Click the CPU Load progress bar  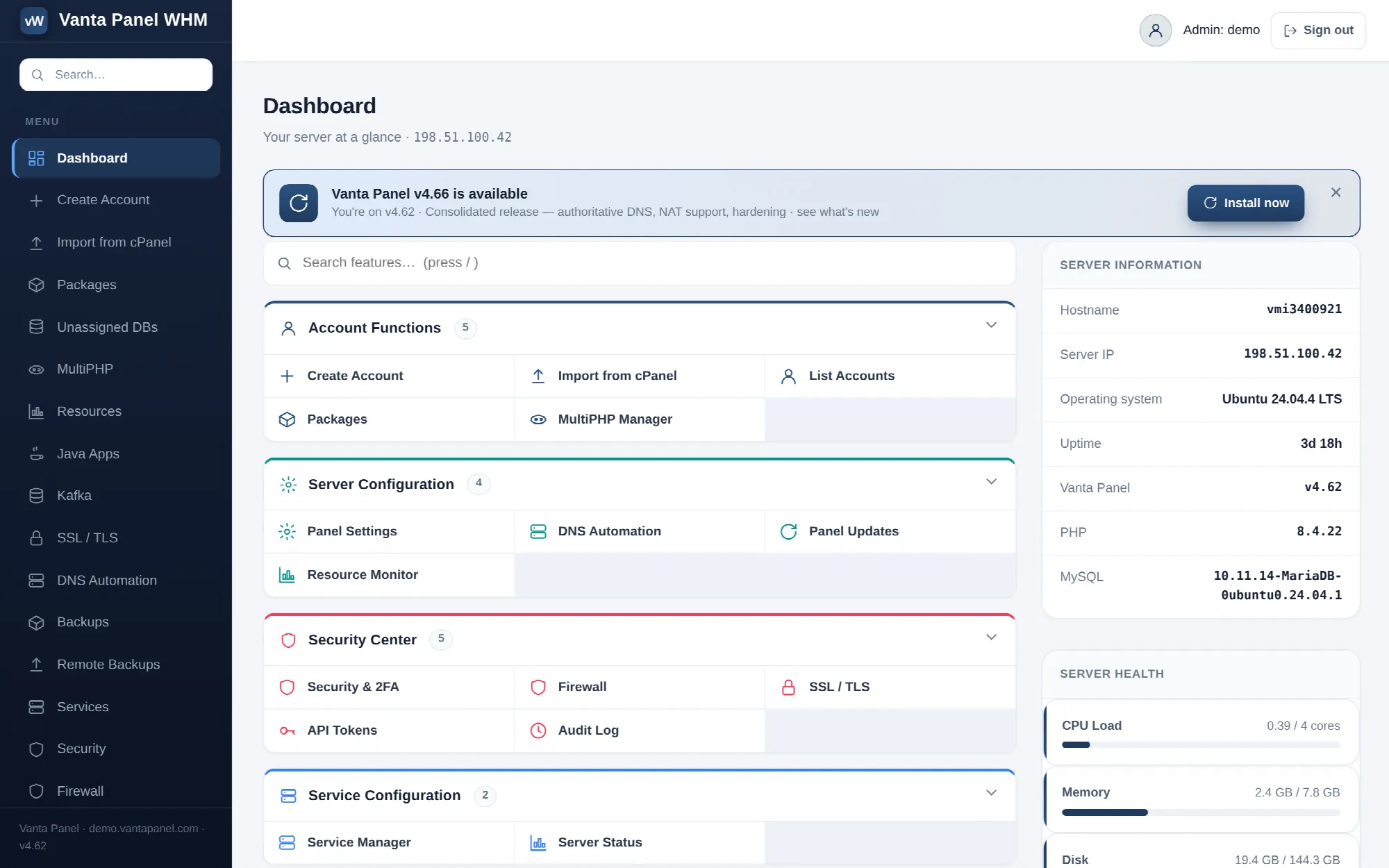[x=1201, y=745]
